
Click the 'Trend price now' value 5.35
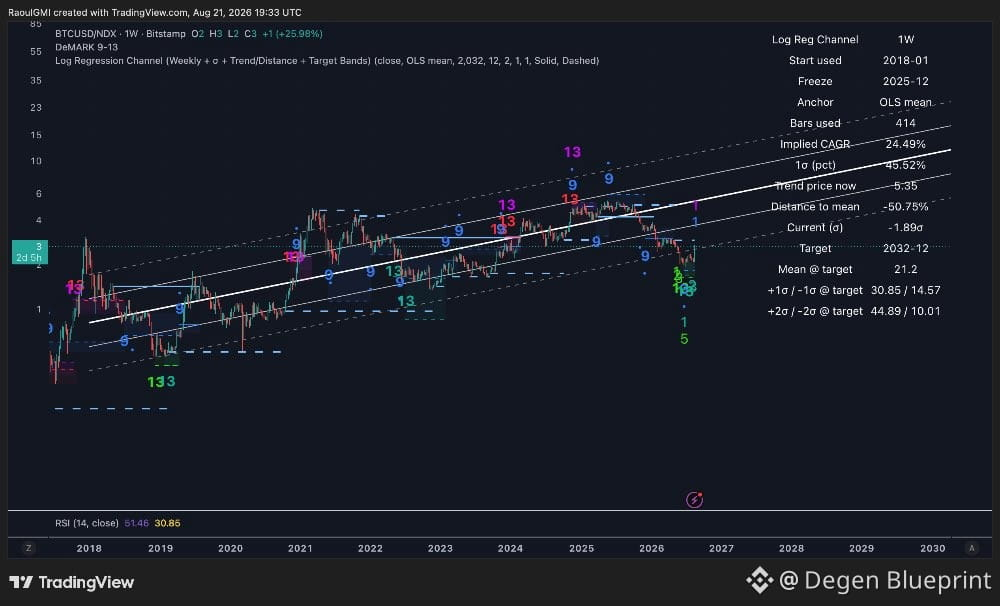point(906,186)
